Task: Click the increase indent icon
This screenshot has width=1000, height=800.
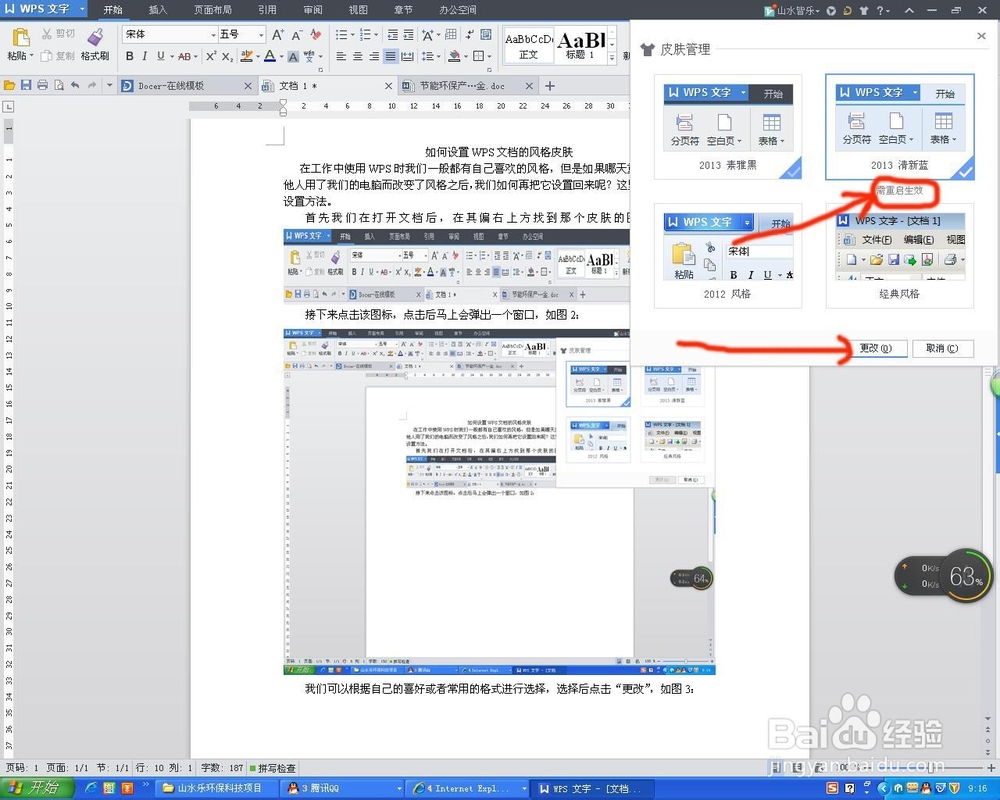Action: tap(408, 34)
